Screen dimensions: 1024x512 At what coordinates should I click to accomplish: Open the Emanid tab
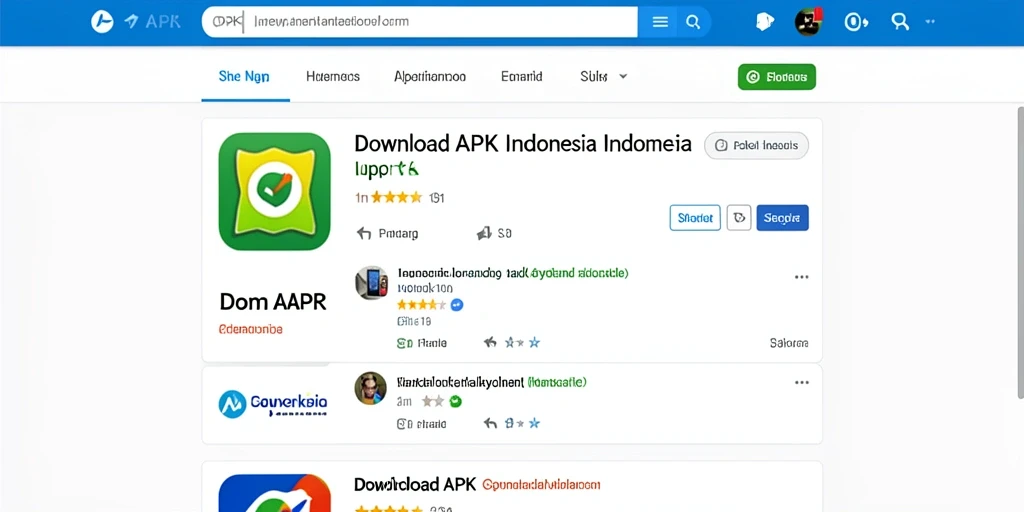pyautogui.click(x=522, y=76)
